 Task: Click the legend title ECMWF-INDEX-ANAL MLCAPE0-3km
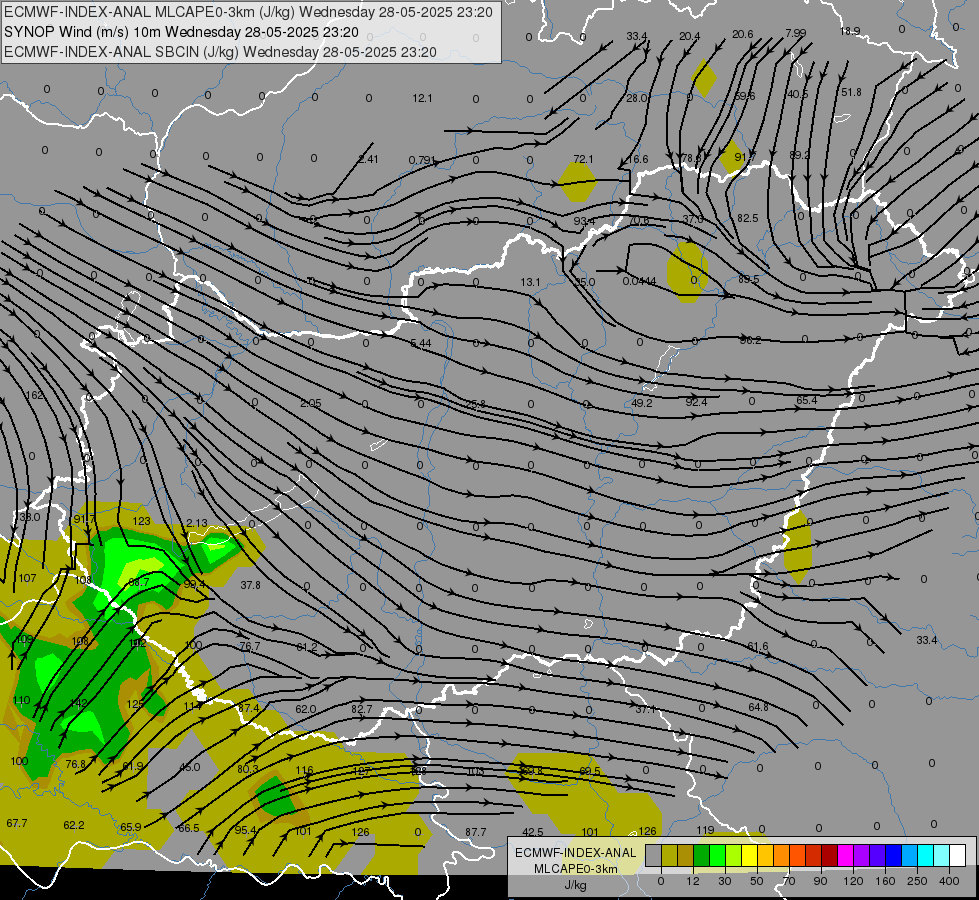(x=575, y=861)
